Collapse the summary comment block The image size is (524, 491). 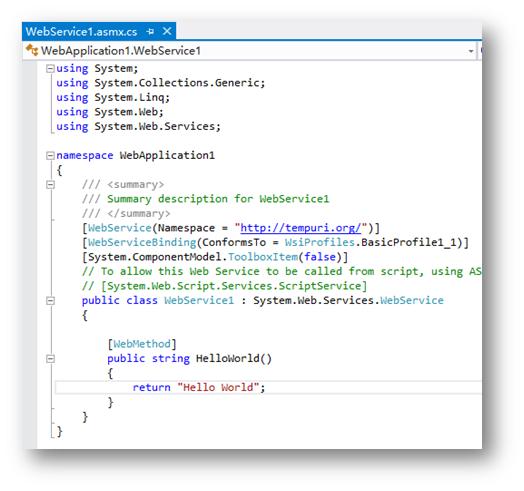point(50,185)
